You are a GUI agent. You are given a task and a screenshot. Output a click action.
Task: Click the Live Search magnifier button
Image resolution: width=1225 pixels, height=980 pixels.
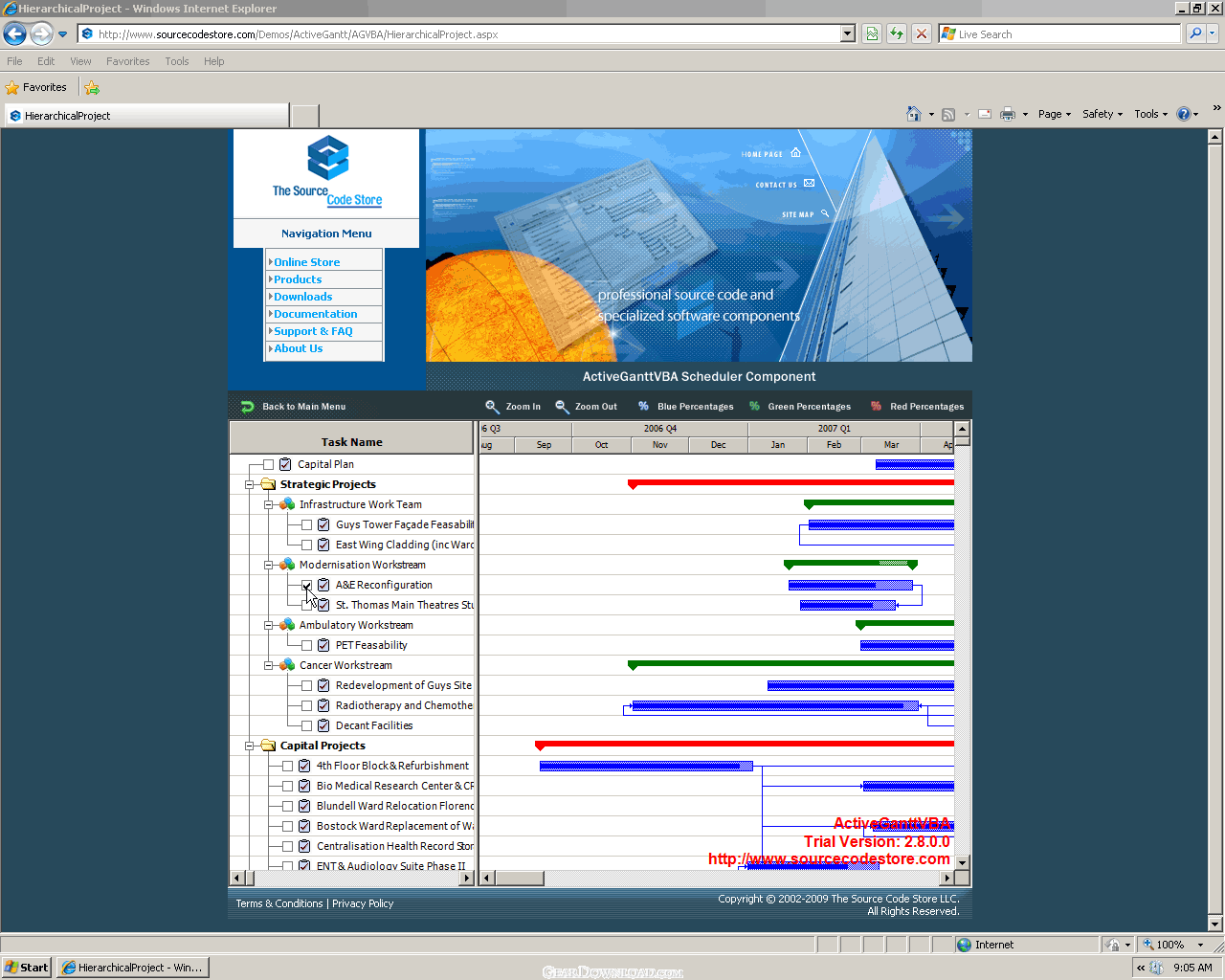tap(1195, 34)
